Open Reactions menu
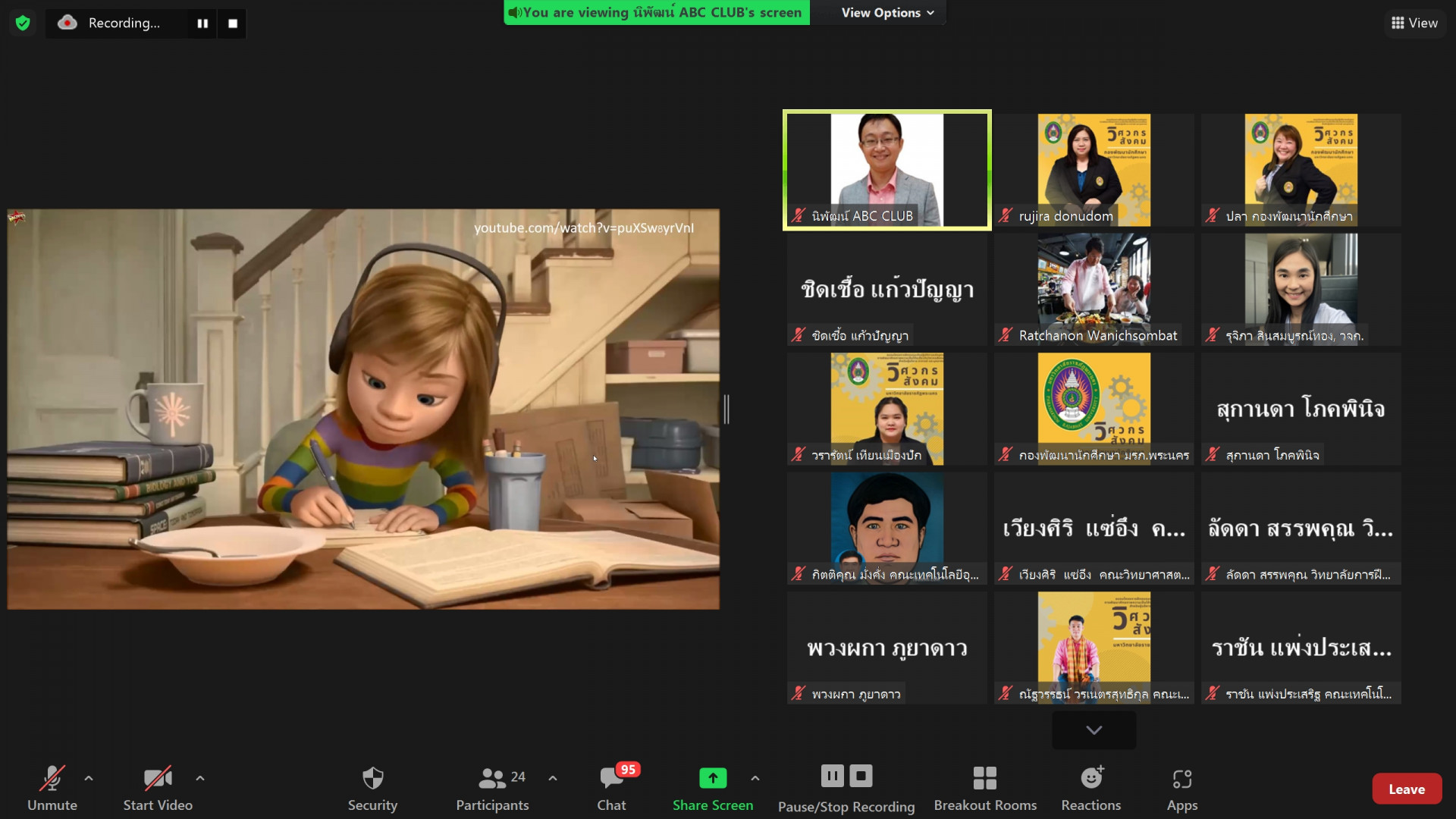The height and width of the screenshot is (819, 1456). tap(1091, 789)
